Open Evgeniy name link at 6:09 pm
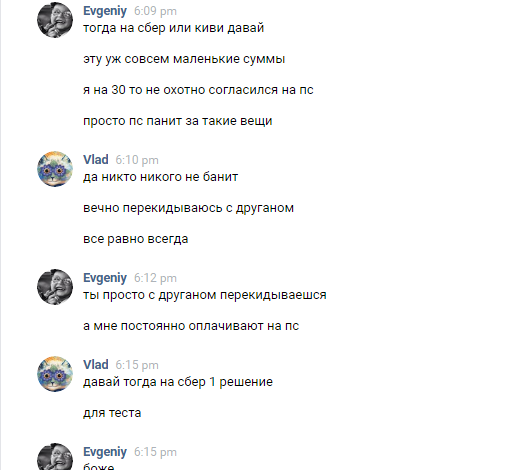This screenshot has width=528, height=470. [105, 11]
